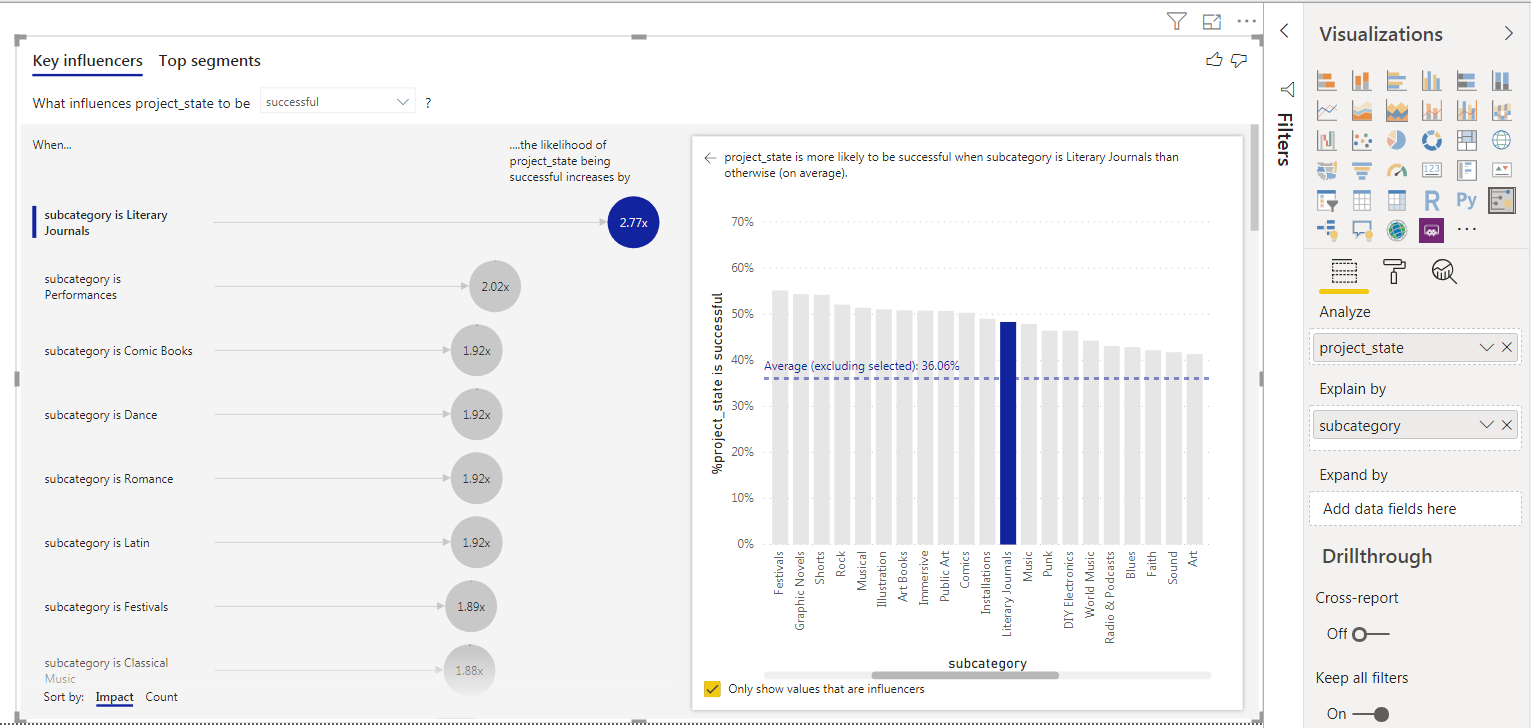Open the visual's more options menu
Image resolution: width=1531 pixels, height=728 pixels.
click(x=1246, y=20)
